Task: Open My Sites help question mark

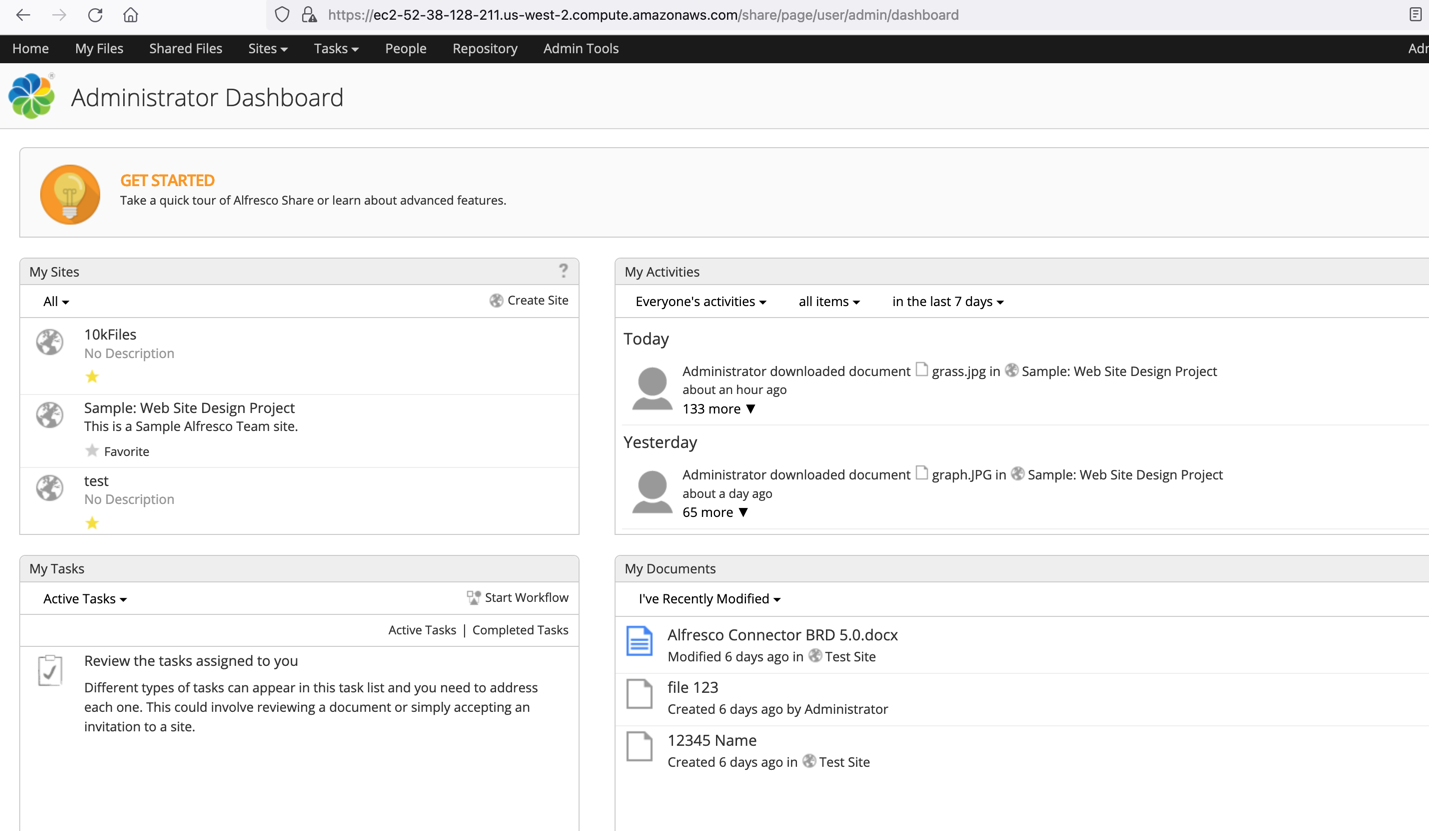Action: tap(563, 271)
